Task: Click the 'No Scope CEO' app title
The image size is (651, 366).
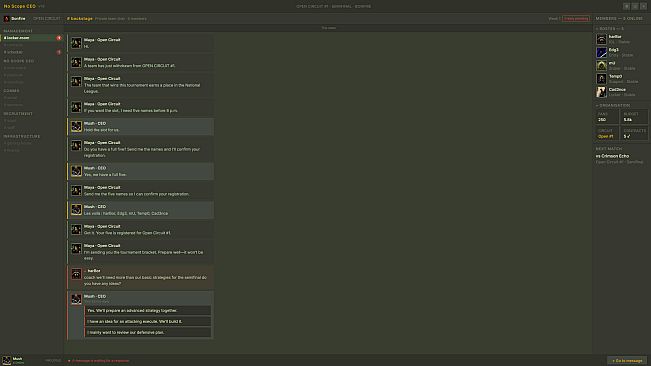Action: pyautogui.click(x=20, y=6)
